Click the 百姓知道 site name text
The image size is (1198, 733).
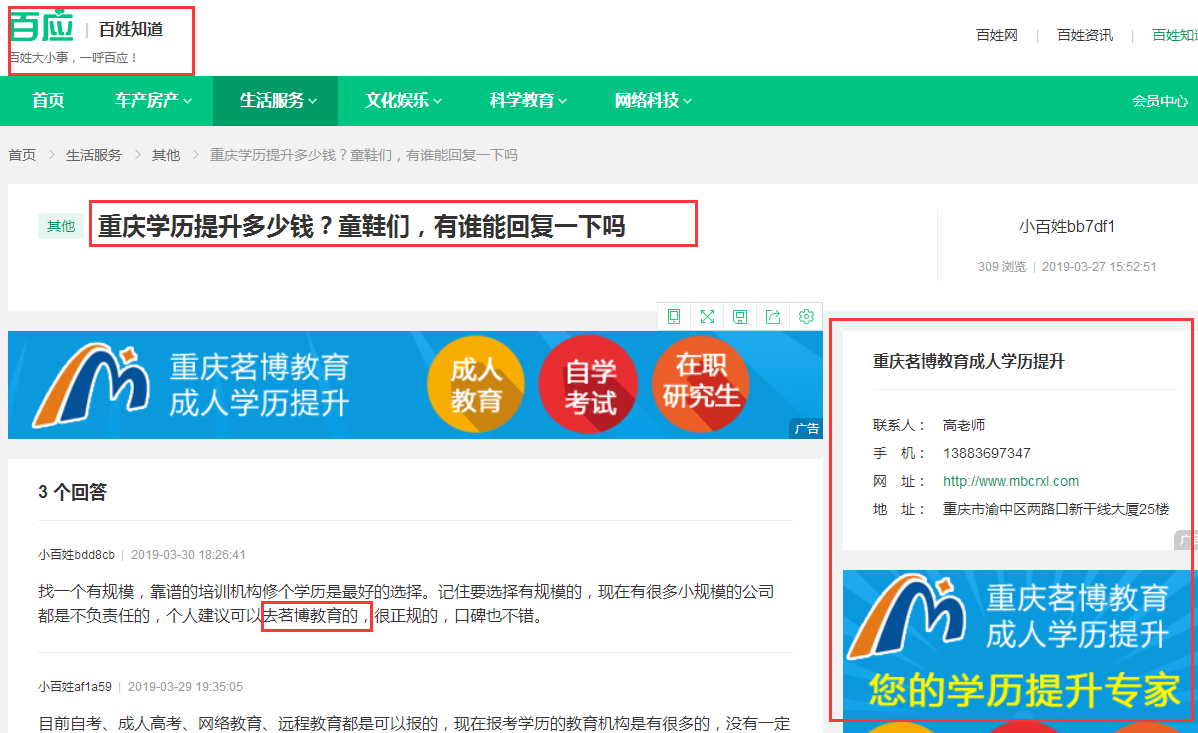[x=131, y=29]
